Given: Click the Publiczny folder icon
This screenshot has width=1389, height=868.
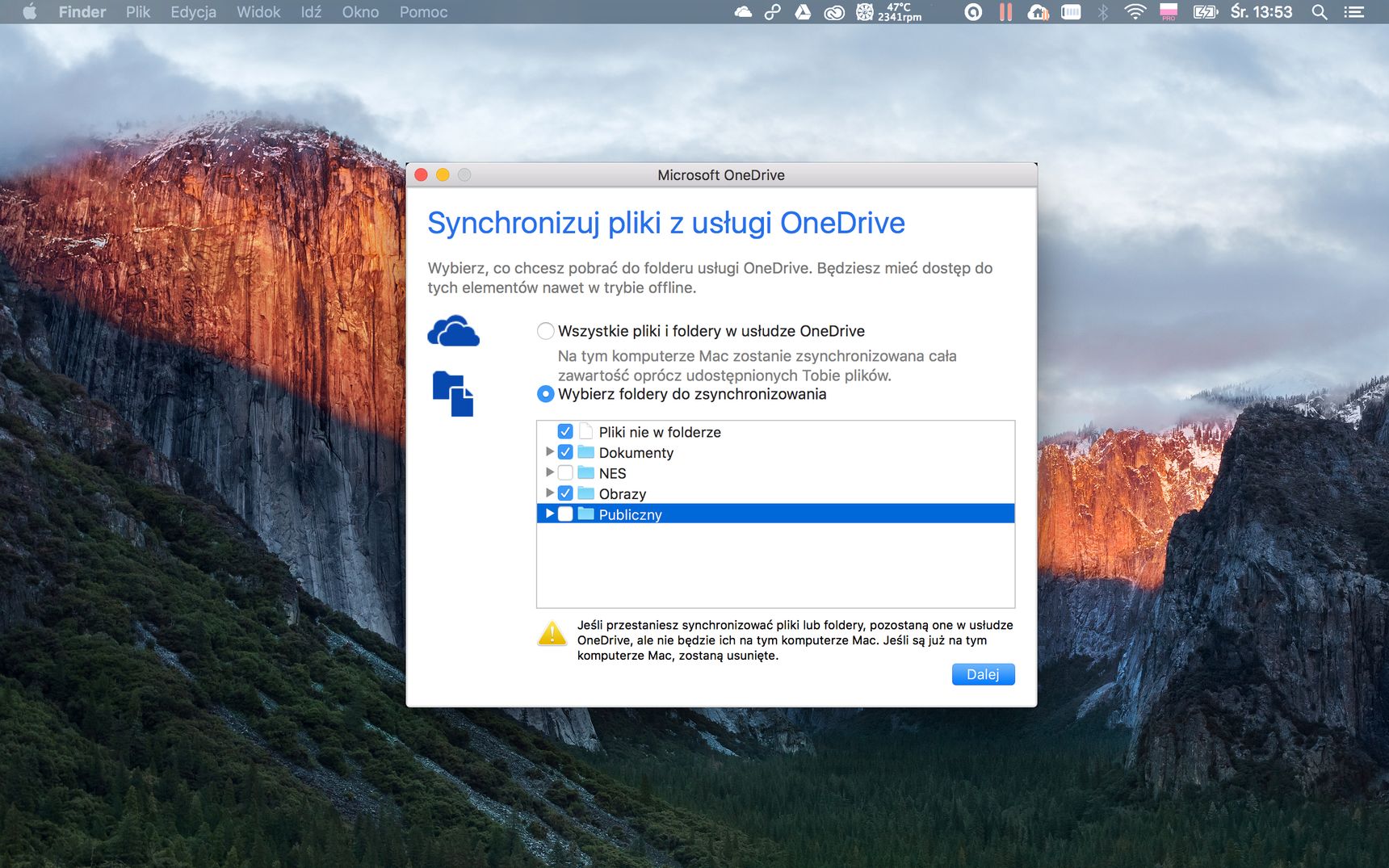Looking at the screenshot, I should pos(586,514).
